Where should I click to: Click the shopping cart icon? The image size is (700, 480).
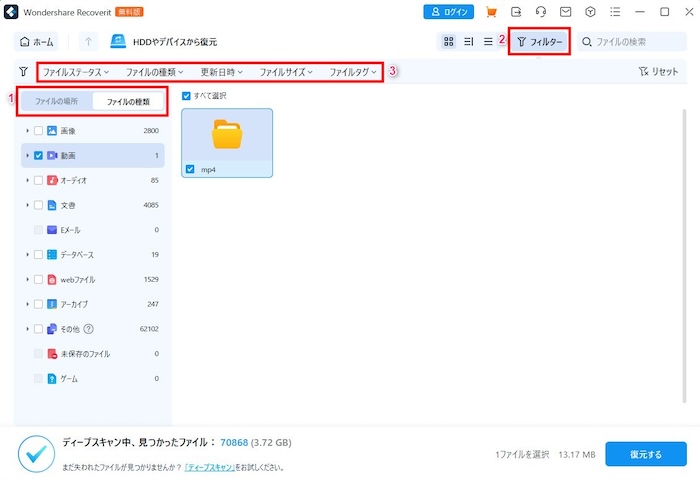pos(491,12)
